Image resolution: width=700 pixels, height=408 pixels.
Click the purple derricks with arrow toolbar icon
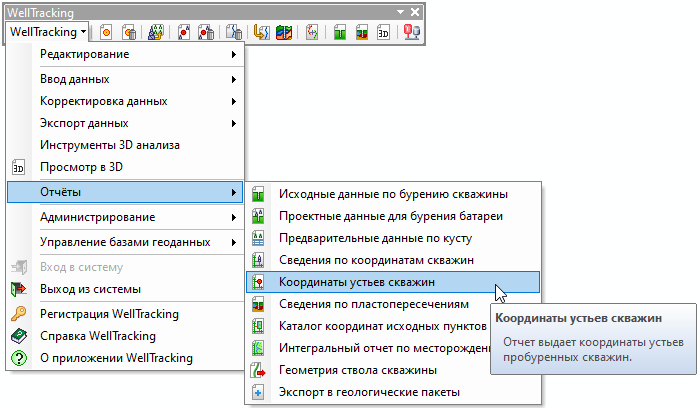(x=156, y=32)
